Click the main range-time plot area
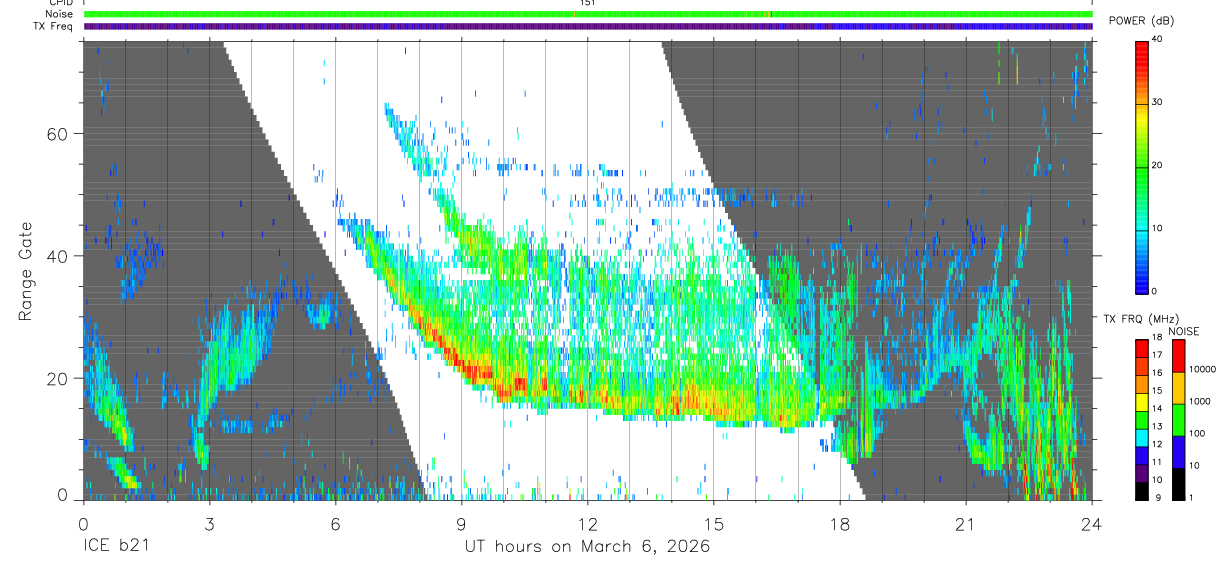 (x=588, y=270)
